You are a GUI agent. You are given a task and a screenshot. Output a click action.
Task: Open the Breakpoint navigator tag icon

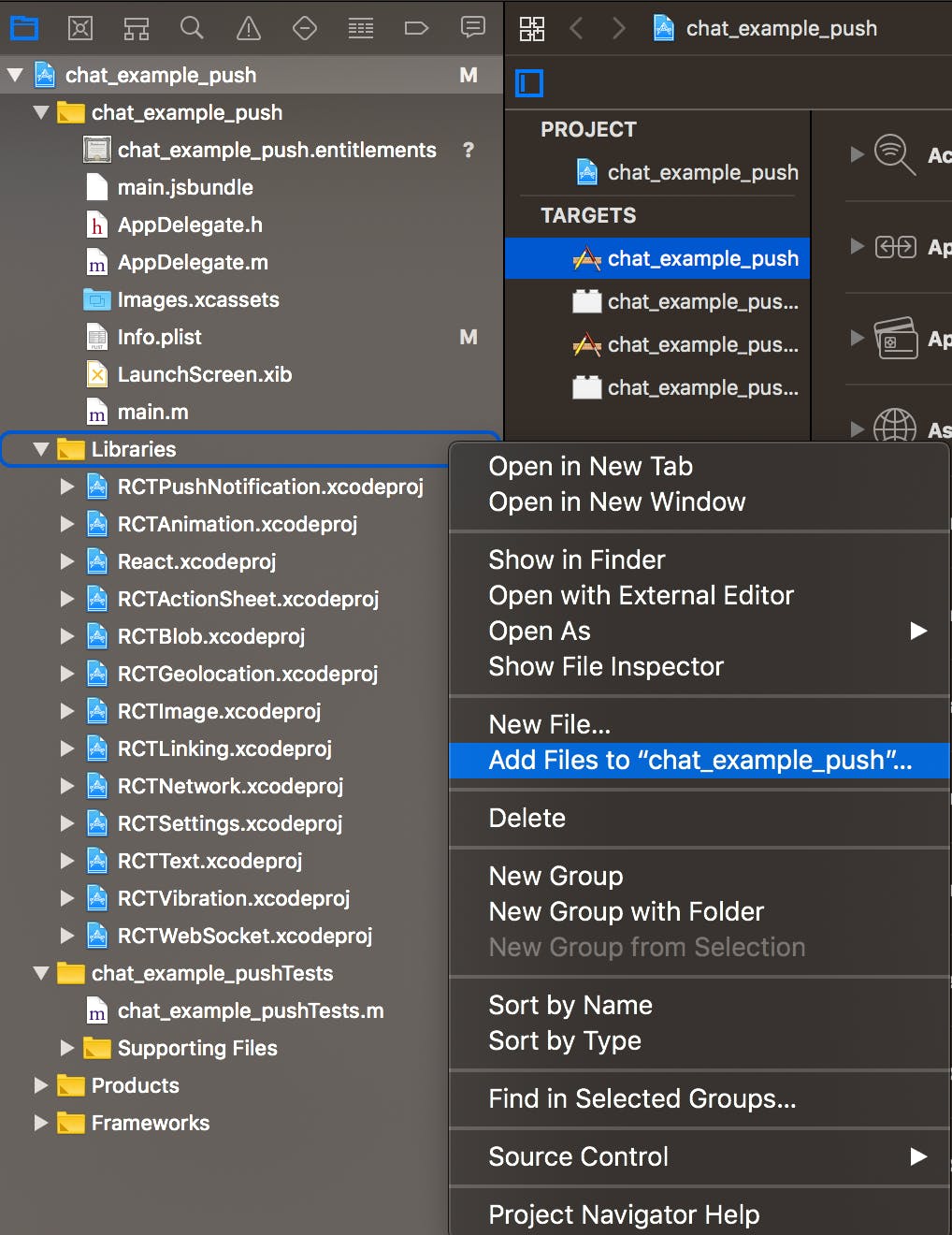416,27
